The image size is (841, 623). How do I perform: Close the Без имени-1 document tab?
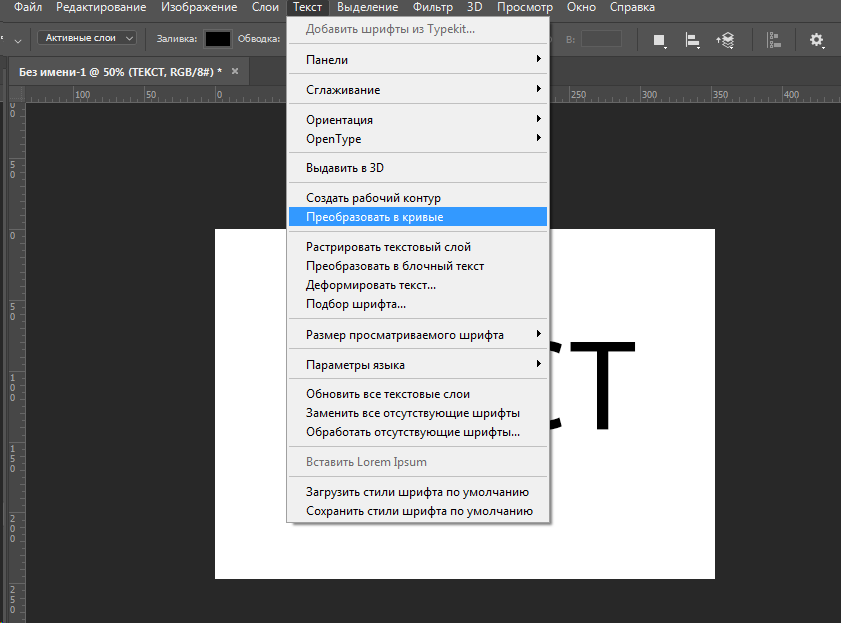tap(235, 71)
